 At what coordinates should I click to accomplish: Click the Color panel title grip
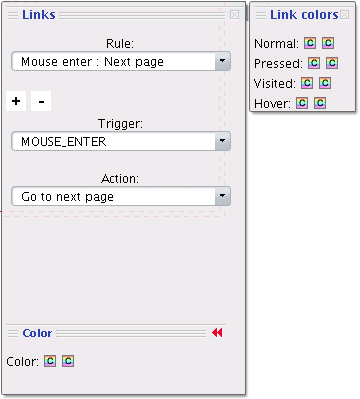point(13,333)
